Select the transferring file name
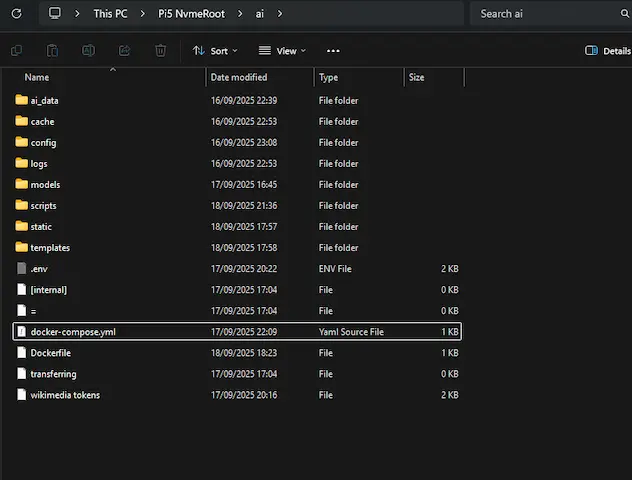Viewport: 632px width, 480px height. coord(53,374)
